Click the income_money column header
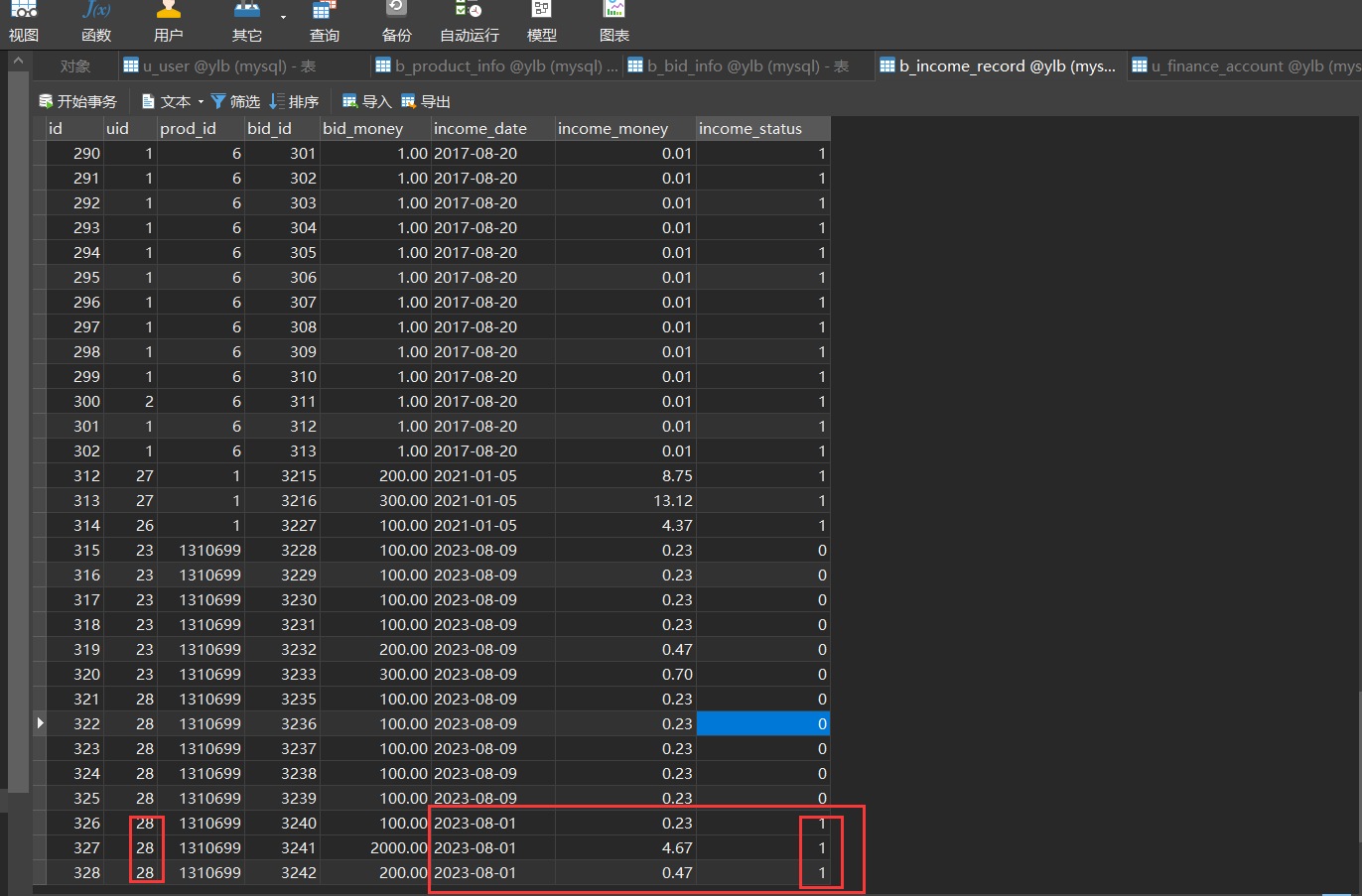The width and height of the screenshot is (1362, 896). (624, 128)
